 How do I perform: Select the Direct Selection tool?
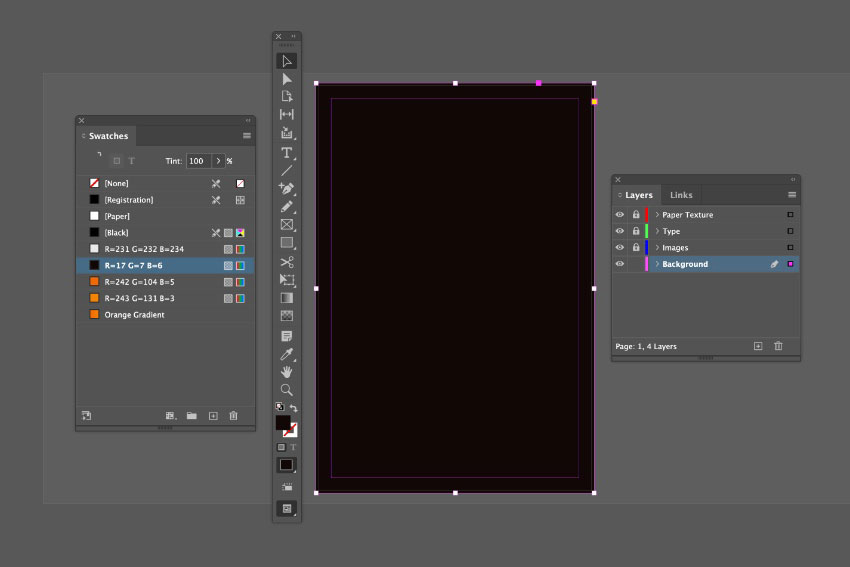(287, 79)
